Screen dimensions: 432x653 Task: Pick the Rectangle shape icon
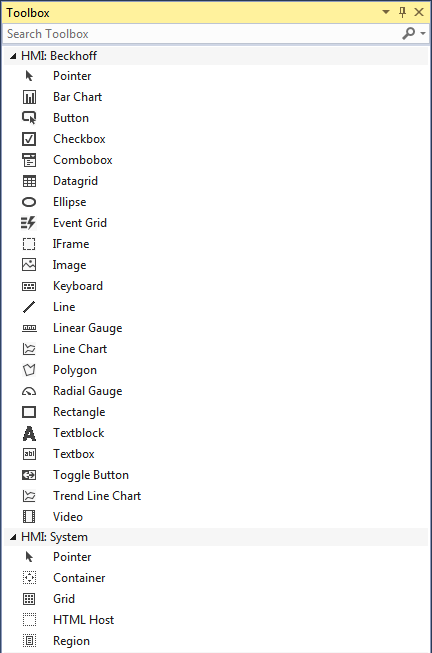[29, 412]
